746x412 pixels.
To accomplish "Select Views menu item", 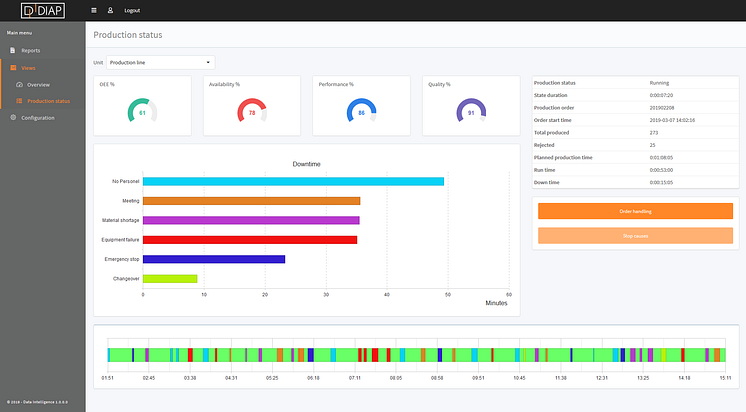I will pos(28,68).
